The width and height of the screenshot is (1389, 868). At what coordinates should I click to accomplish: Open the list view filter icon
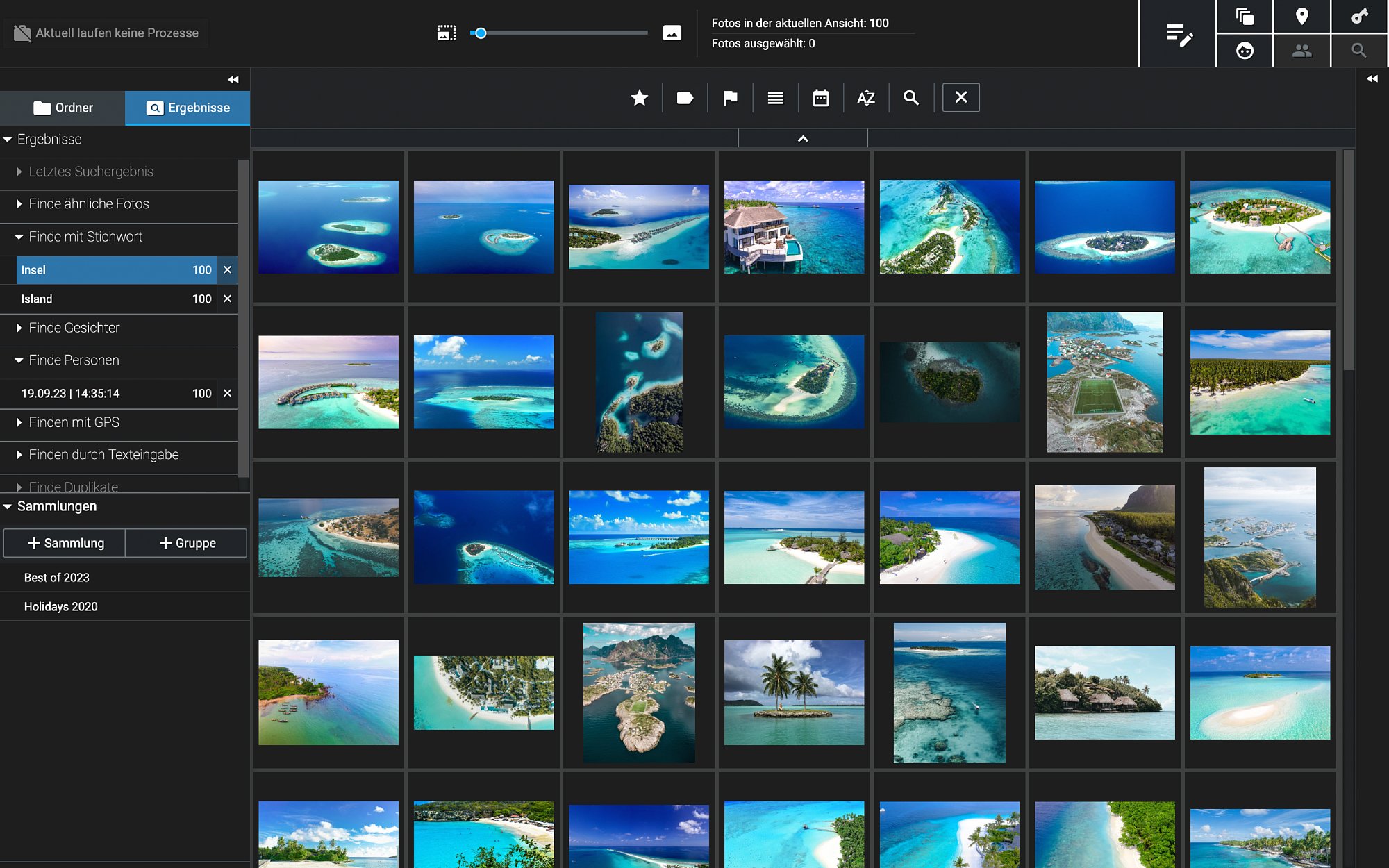tap(776, 98)
